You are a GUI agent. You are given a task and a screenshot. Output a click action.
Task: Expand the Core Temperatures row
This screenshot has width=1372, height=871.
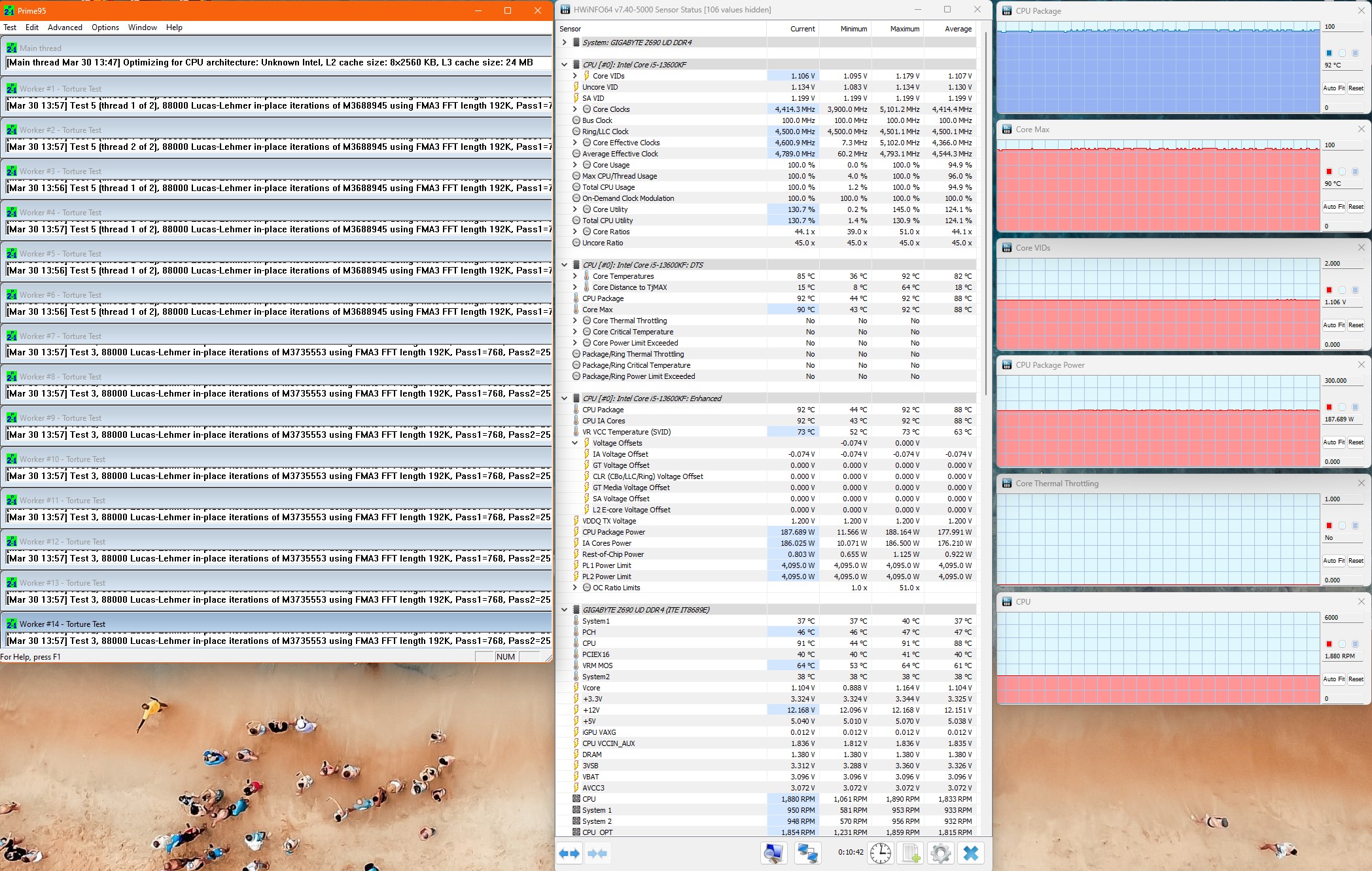pyautogui.click(x=575, y=276)
